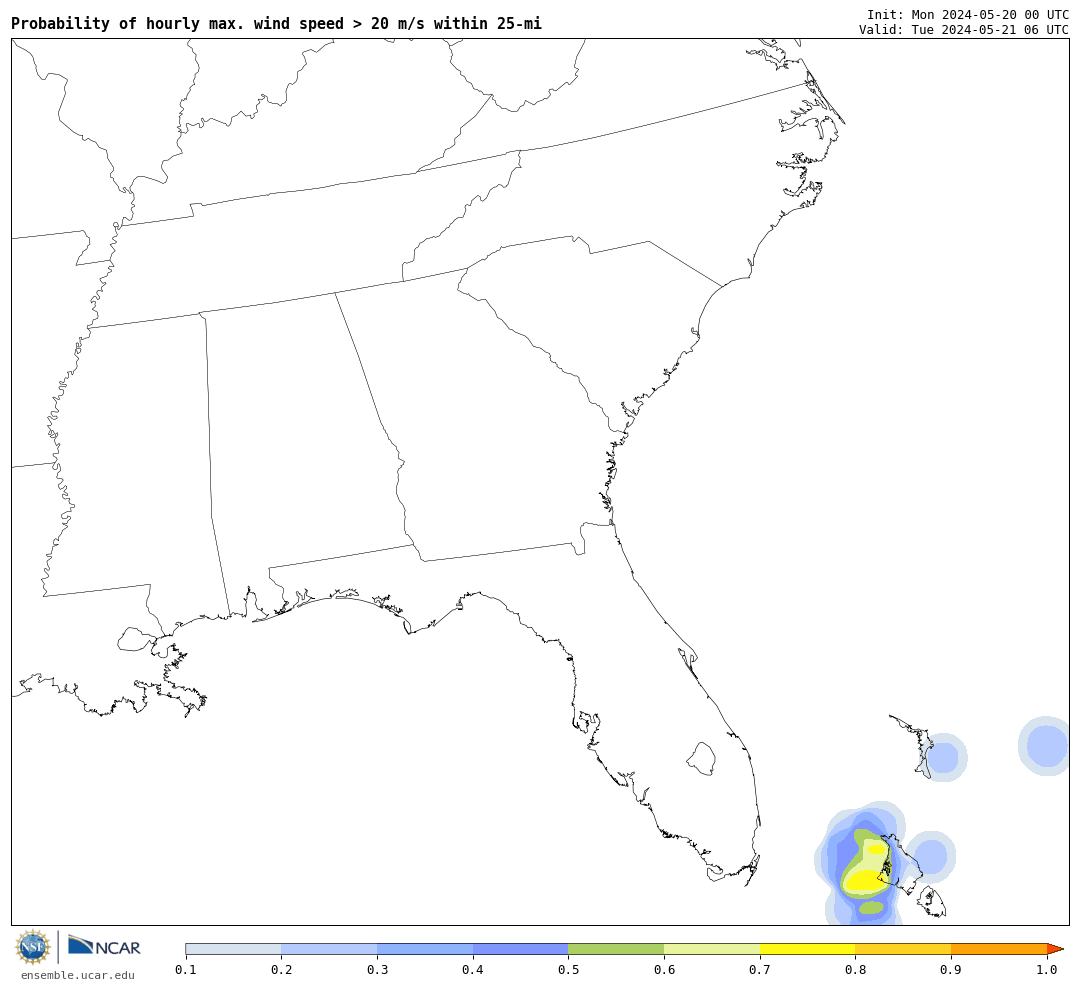This screenshot has width=1080, height=988.
Task: Click the 0.1–0.2 light gray-blue colorbar segment
Action: tap(233, 949)
